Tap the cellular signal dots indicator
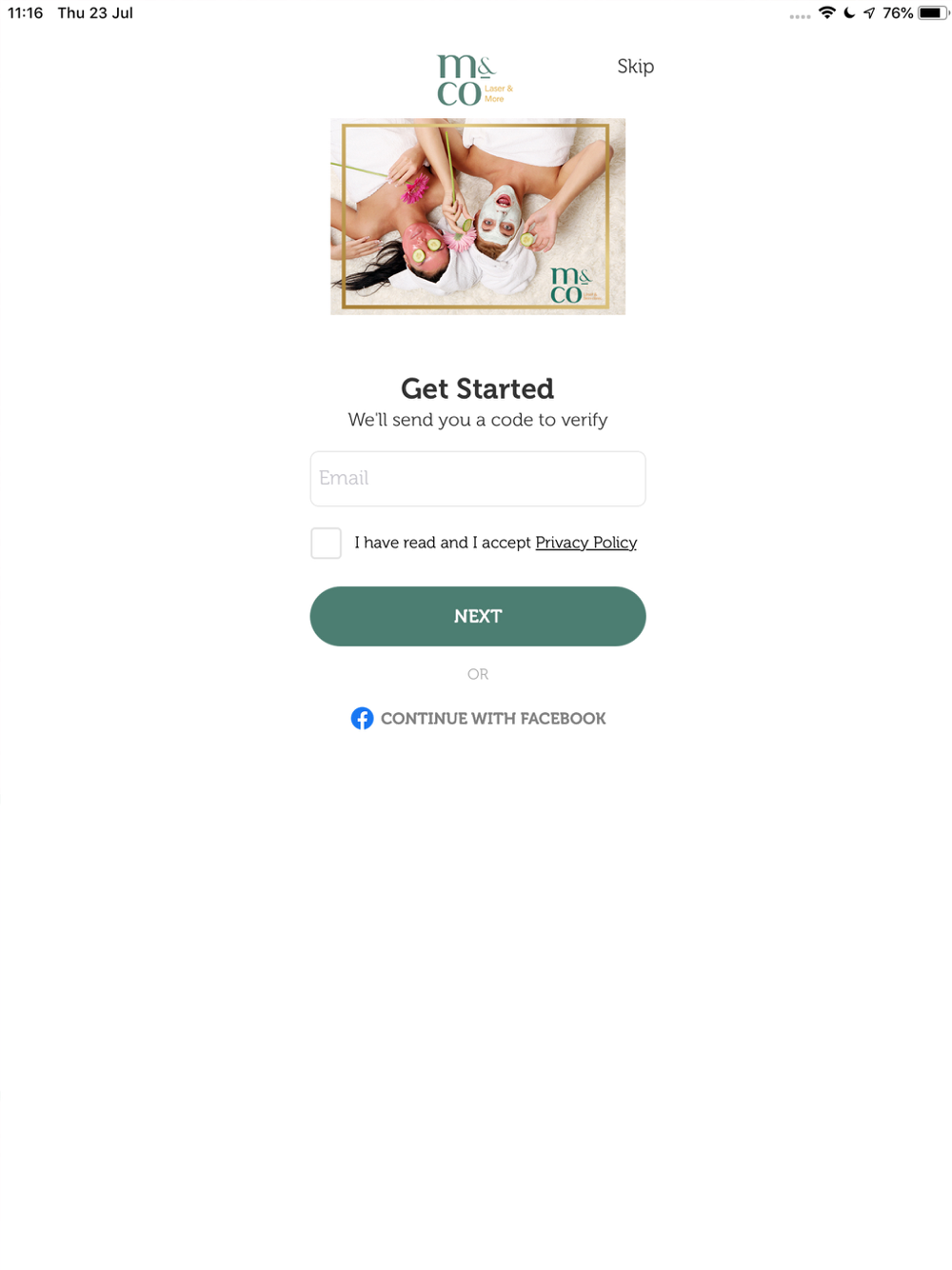 tap(800, 16)
